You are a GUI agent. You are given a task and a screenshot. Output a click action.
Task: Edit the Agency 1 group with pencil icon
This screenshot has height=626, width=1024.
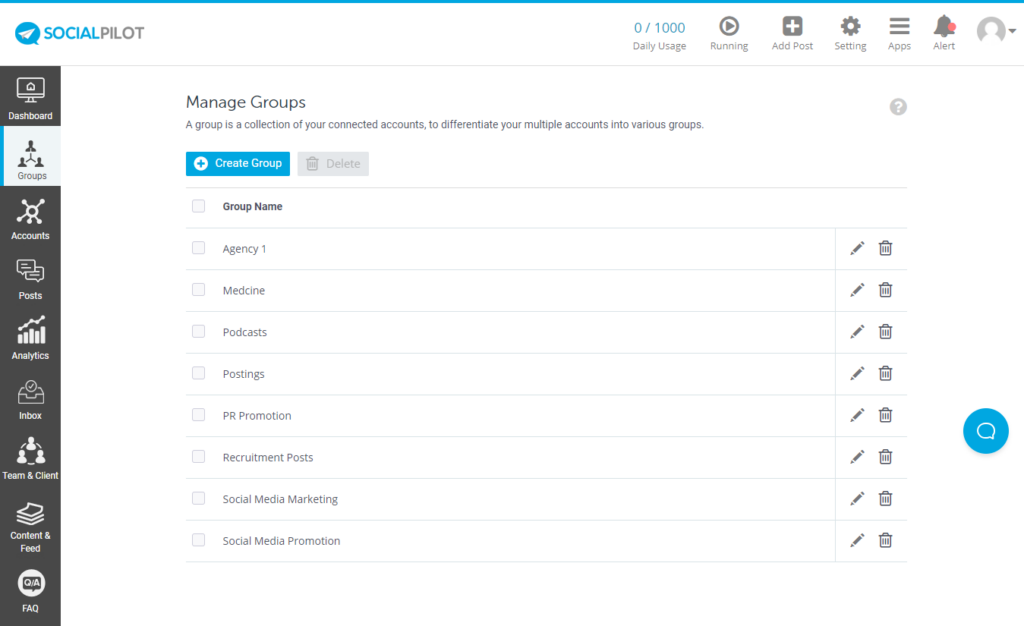[x=857, y=248]
